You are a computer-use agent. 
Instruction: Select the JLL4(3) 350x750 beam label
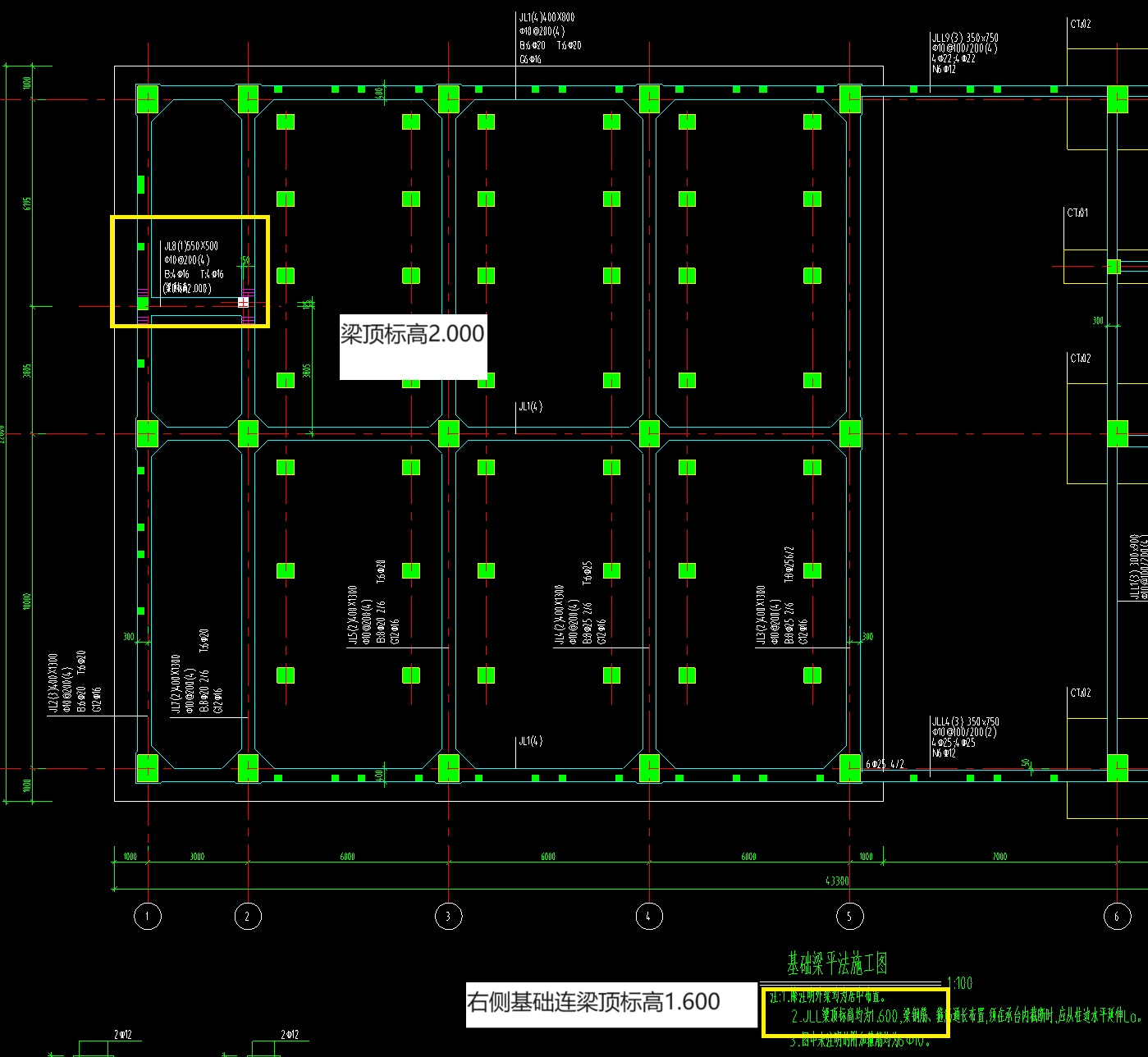click(x=965, y=722)
